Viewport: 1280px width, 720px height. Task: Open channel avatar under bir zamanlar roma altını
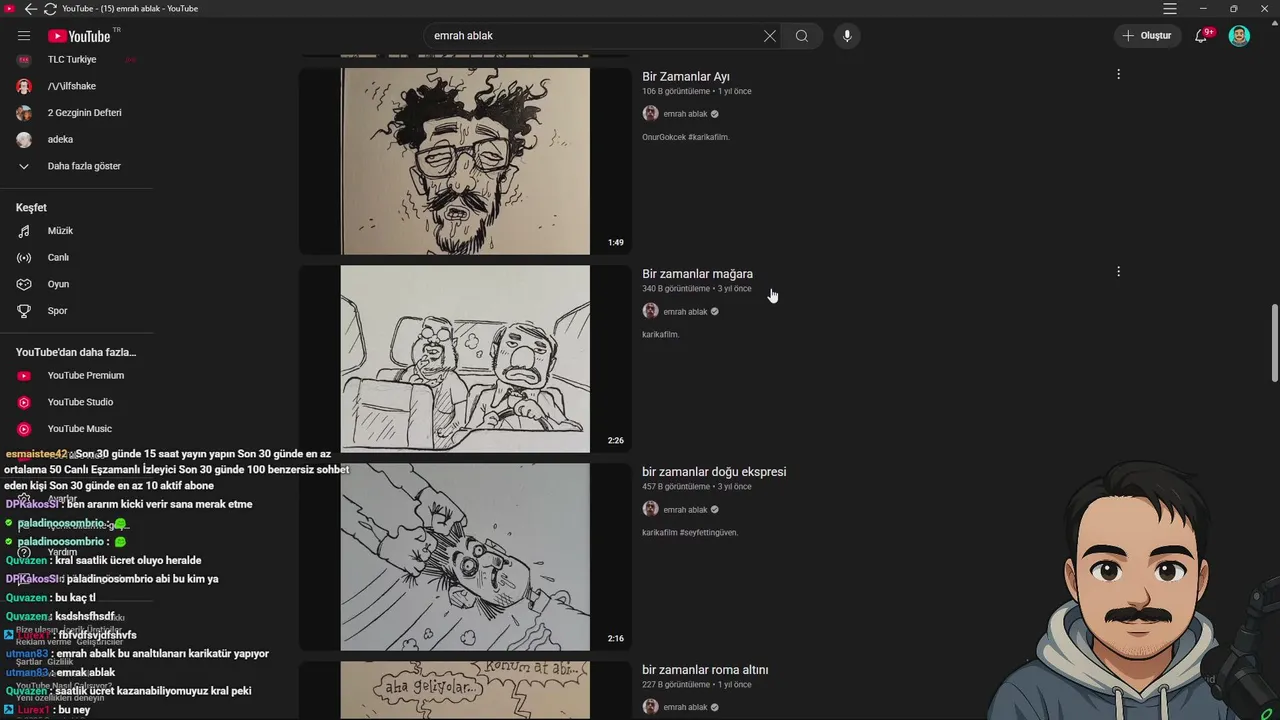[x=650, y=707]
